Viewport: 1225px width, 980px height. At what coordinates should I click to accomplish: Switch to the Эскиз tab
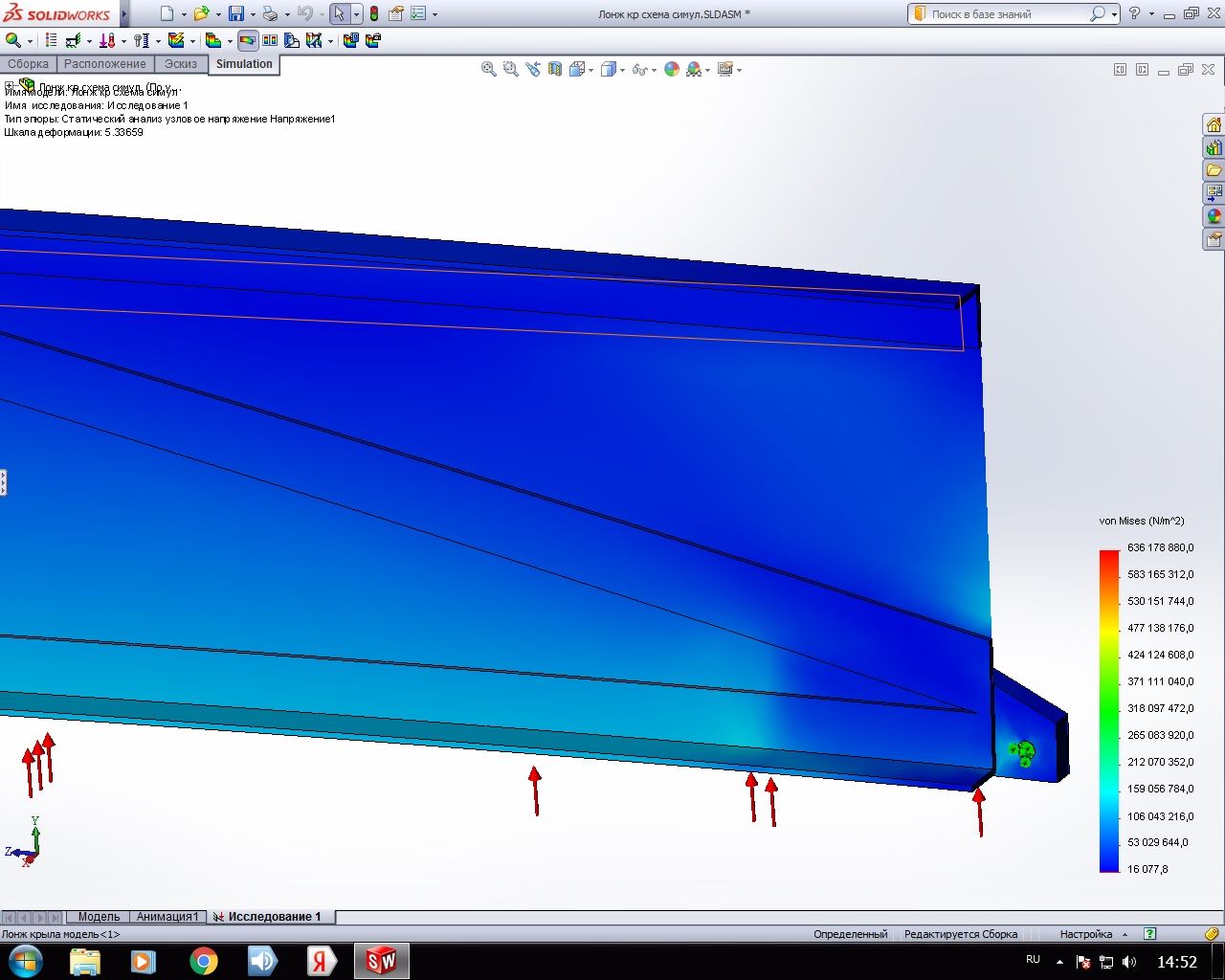point(181,64)
